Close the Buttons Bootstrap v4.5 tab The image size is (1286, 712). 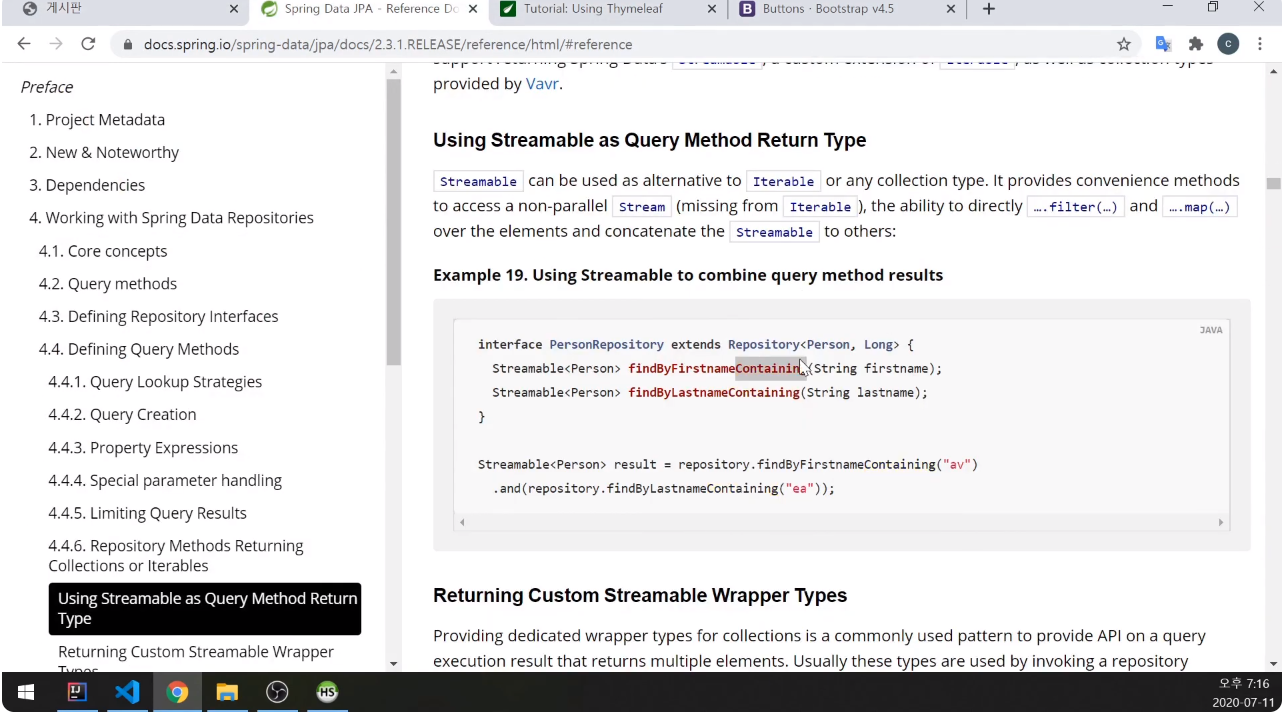coord(950,9)
